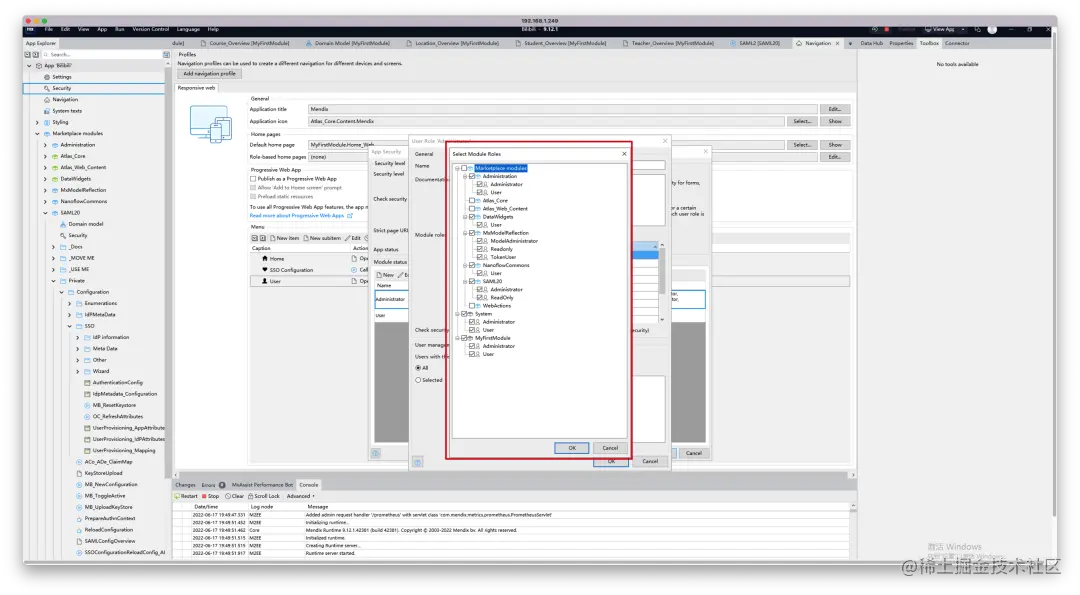Click the Scroll Lock icon in Console
This screenshot has width=1080, height=595.
(x=251, y=496)
